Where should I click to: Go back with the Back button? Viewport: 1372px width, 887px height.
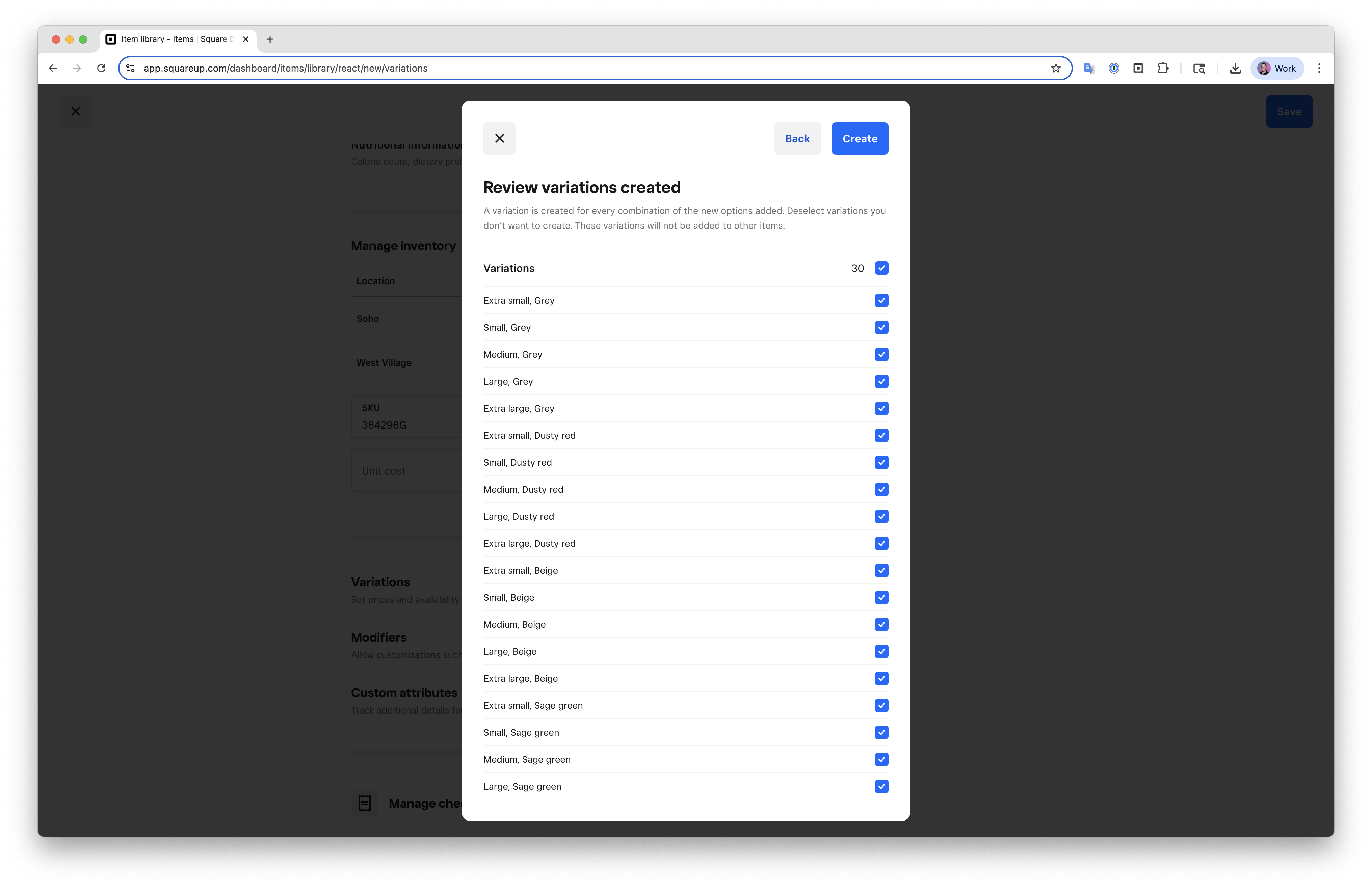[797, 138]
